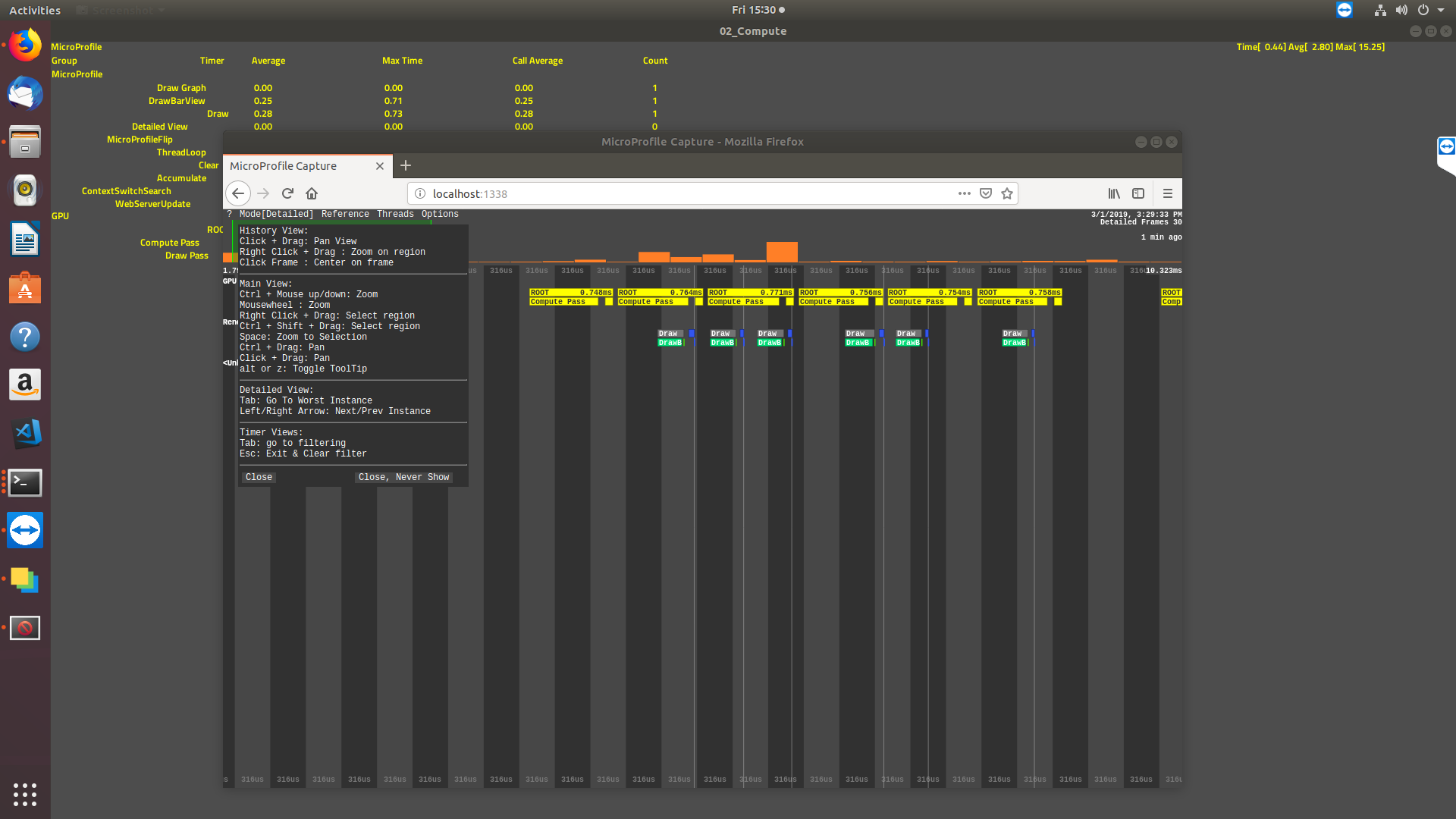The height and width of the screenshot is (819, 1456).
Task: Open the Reference menu
Action: coord(345,215)
